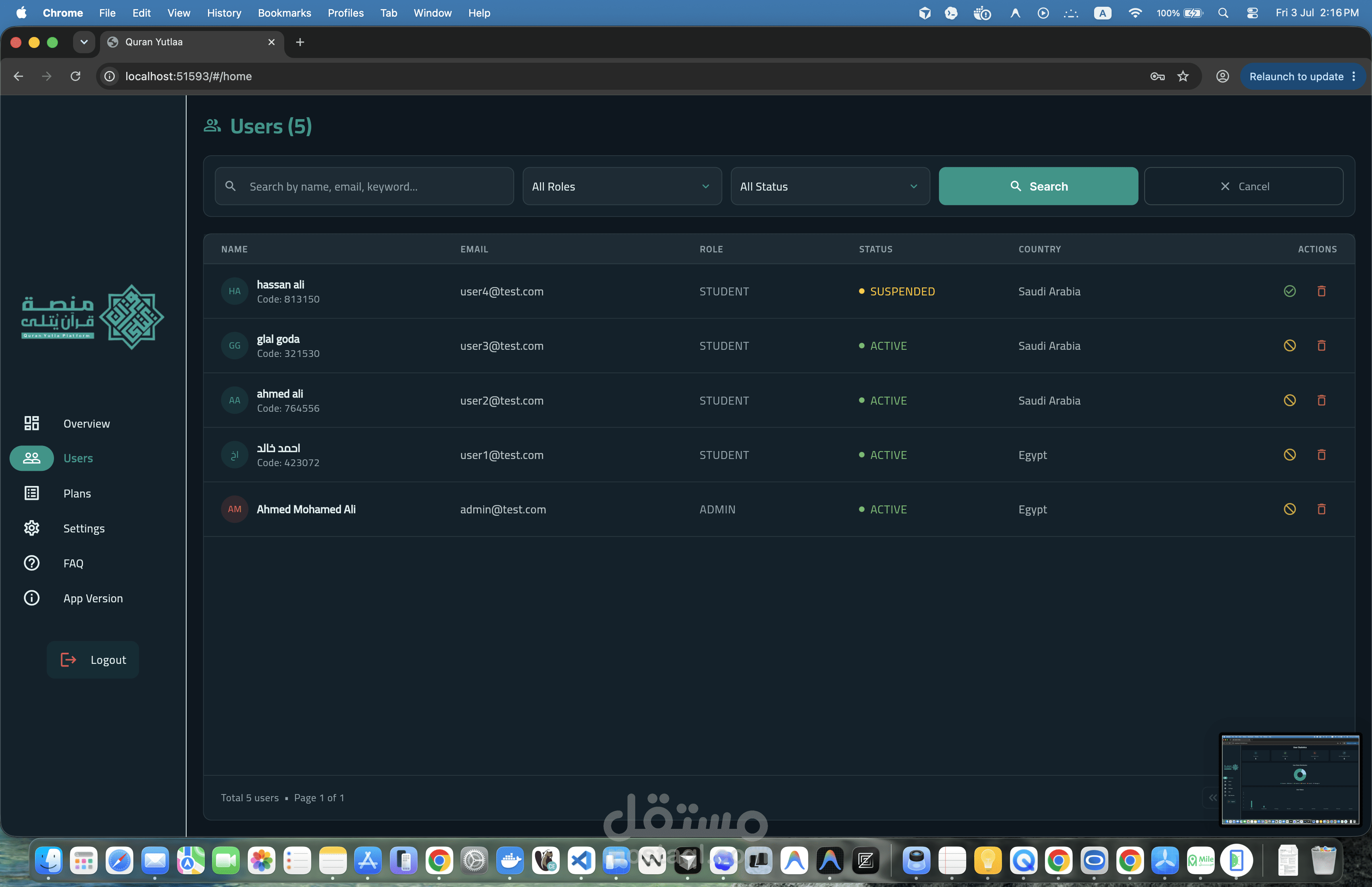This screenshot has width=1372, height=887.
Task: Suspend user glal goda
Action: pos(1290,345)
